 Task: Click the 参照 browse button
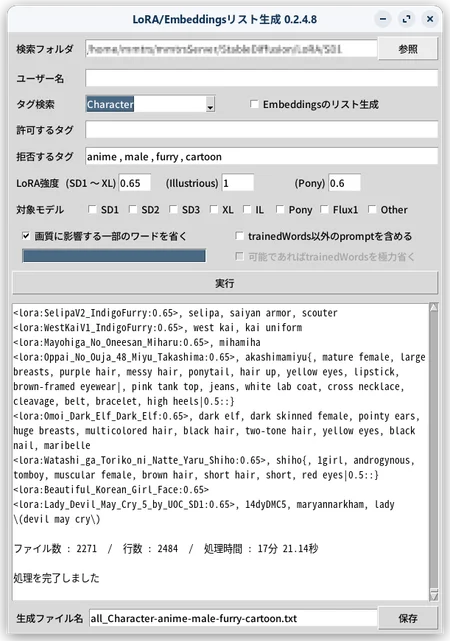[407, 49]
